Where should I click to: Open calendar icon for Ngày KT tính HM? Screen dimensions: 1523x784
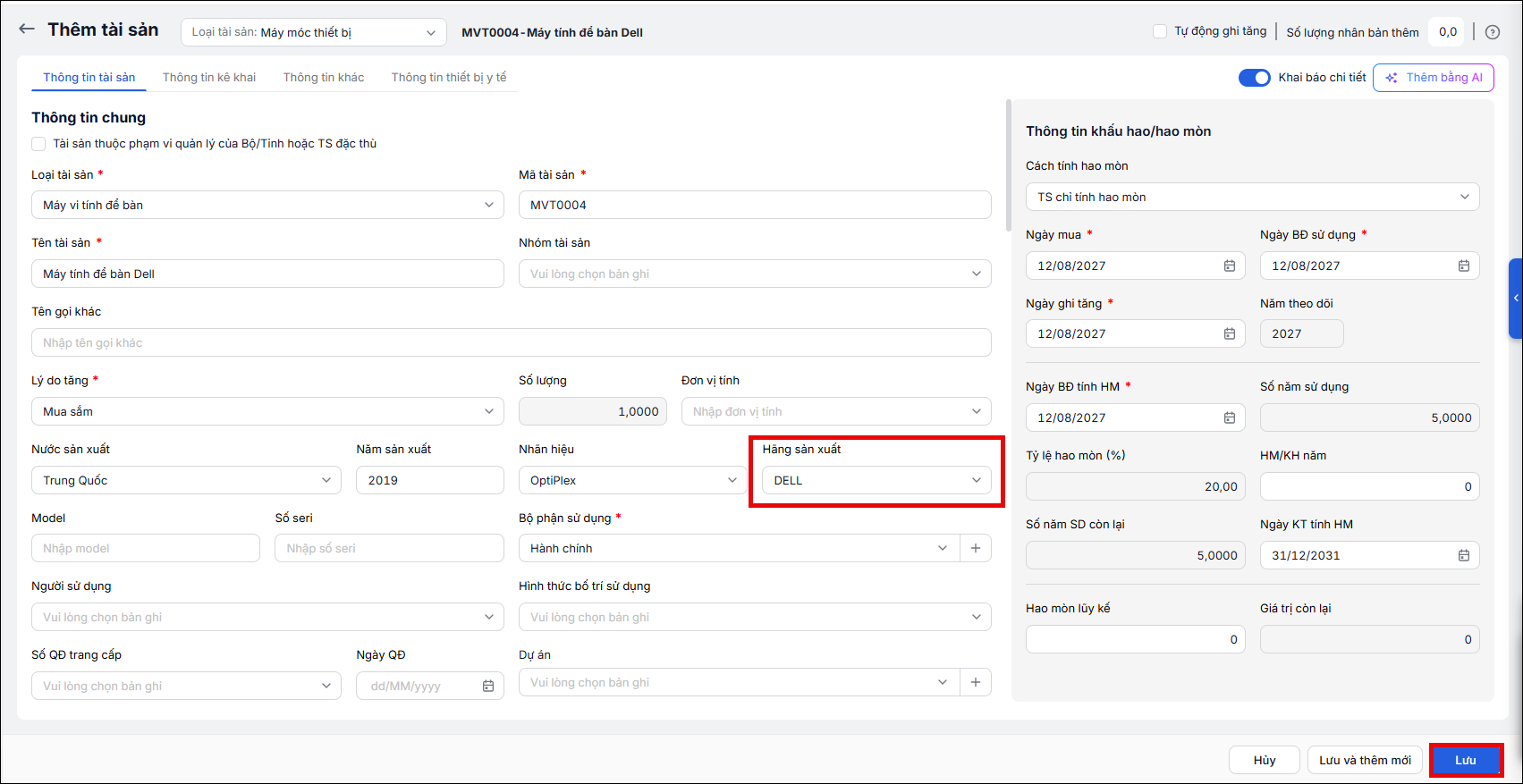[x=1464, y=555]
